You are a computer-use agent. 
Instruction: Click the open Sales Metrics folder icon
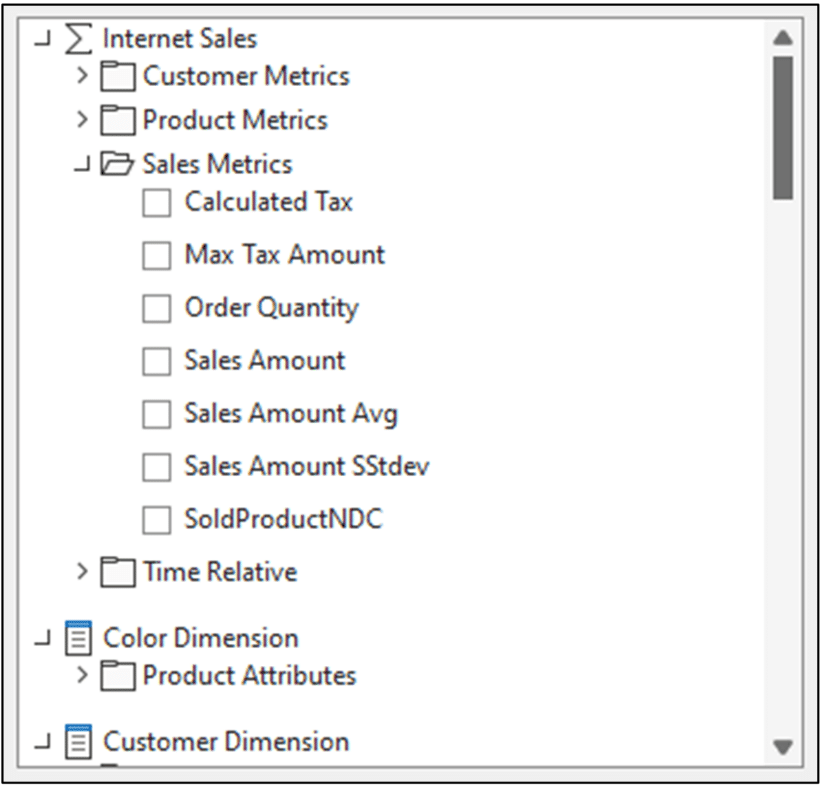(x=118, y=164)
